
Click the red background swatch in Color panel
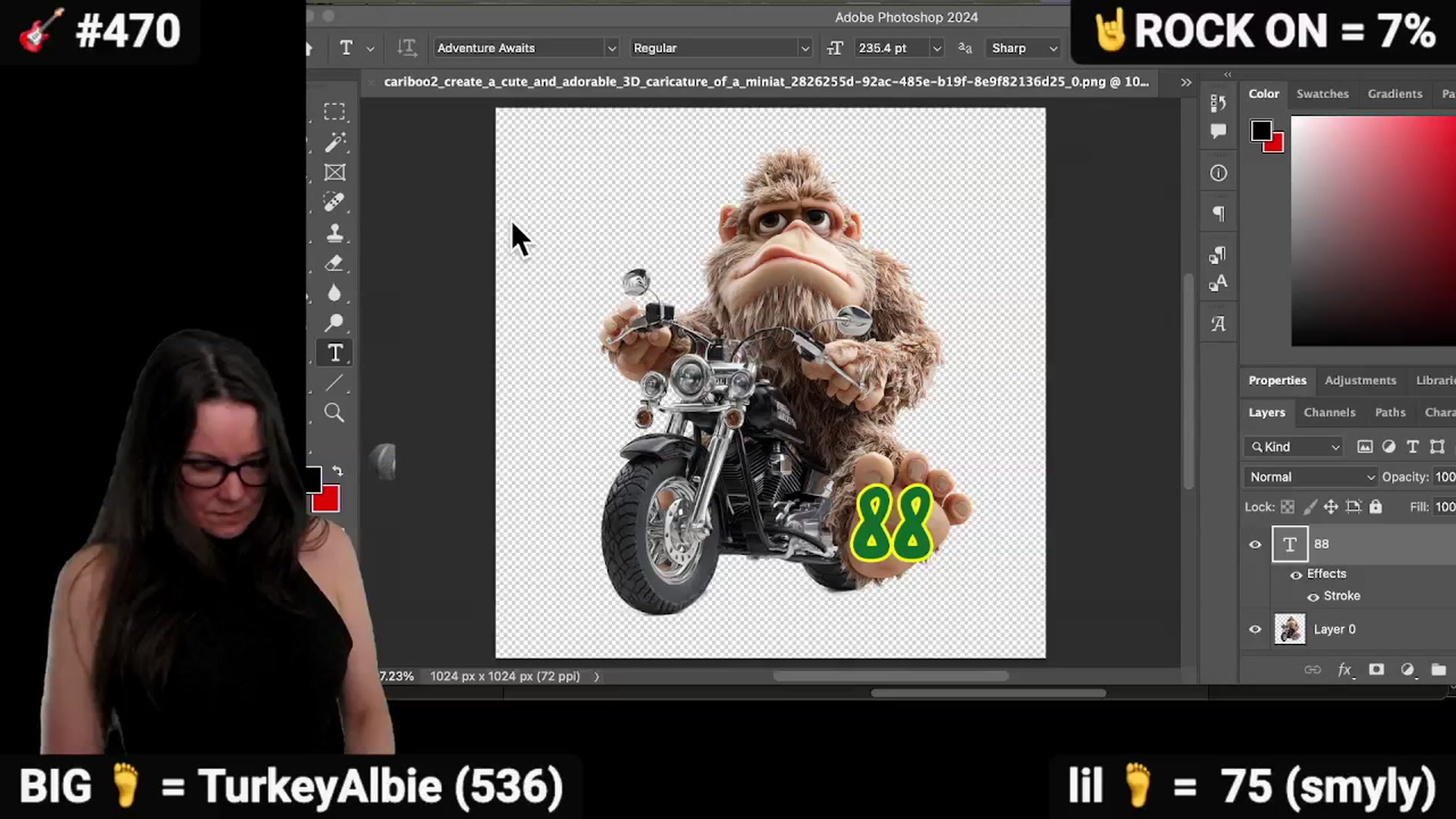click(1276, 146)
